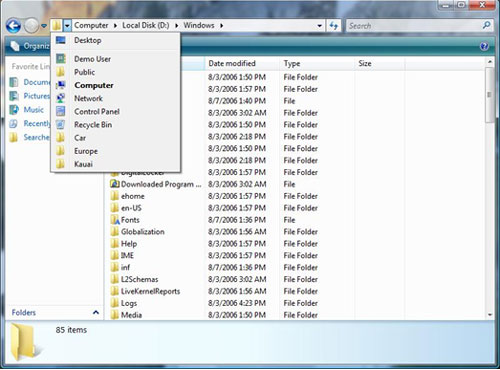500x370 pixels.
Task: Open the Recently Changed favorite link
Action: pyautogui.click(x=30, y=123)
